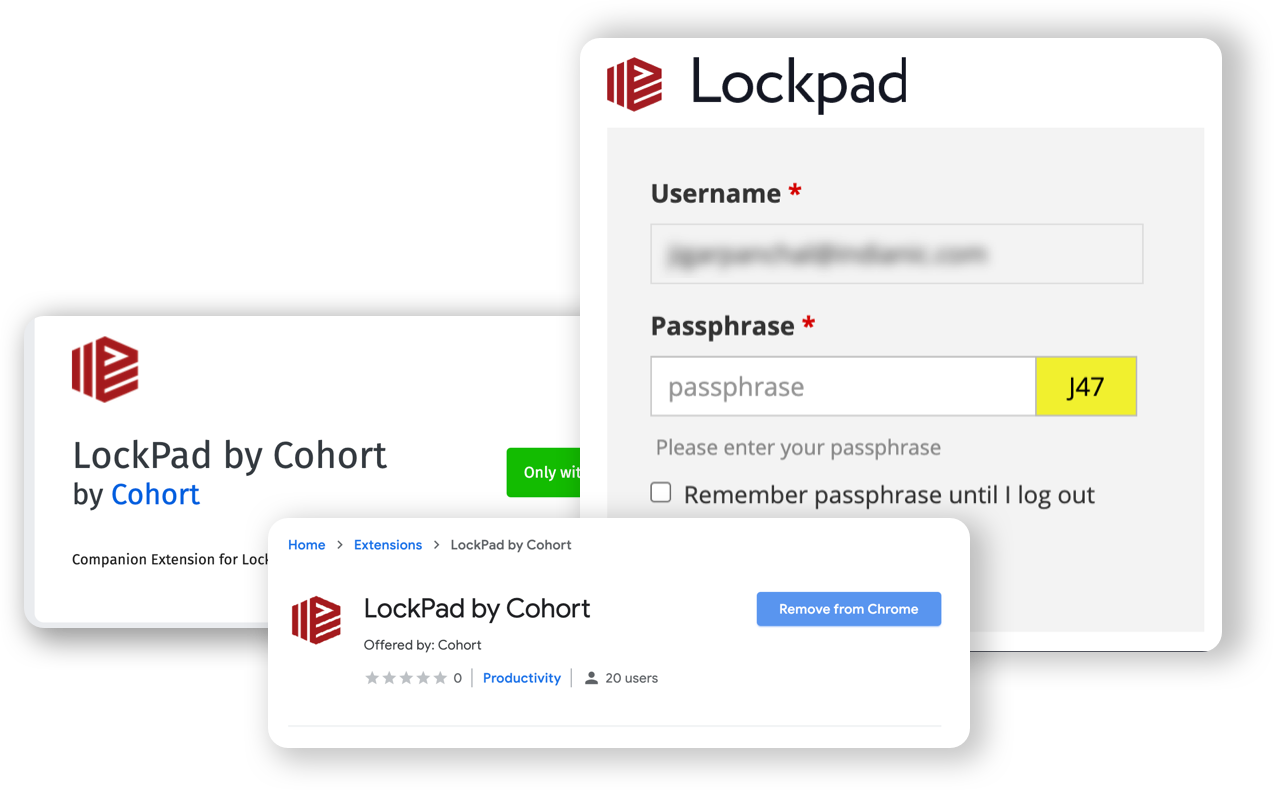Click the red LockPad logo on the Cohort card

click(105, 369)
